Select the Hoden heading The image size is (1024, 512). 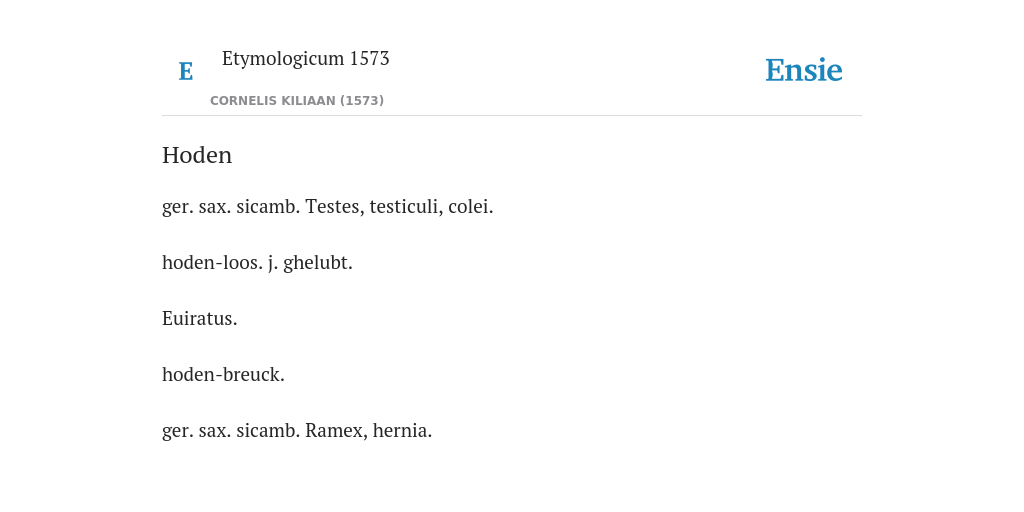pyautogui.click(x=197, y=155)
